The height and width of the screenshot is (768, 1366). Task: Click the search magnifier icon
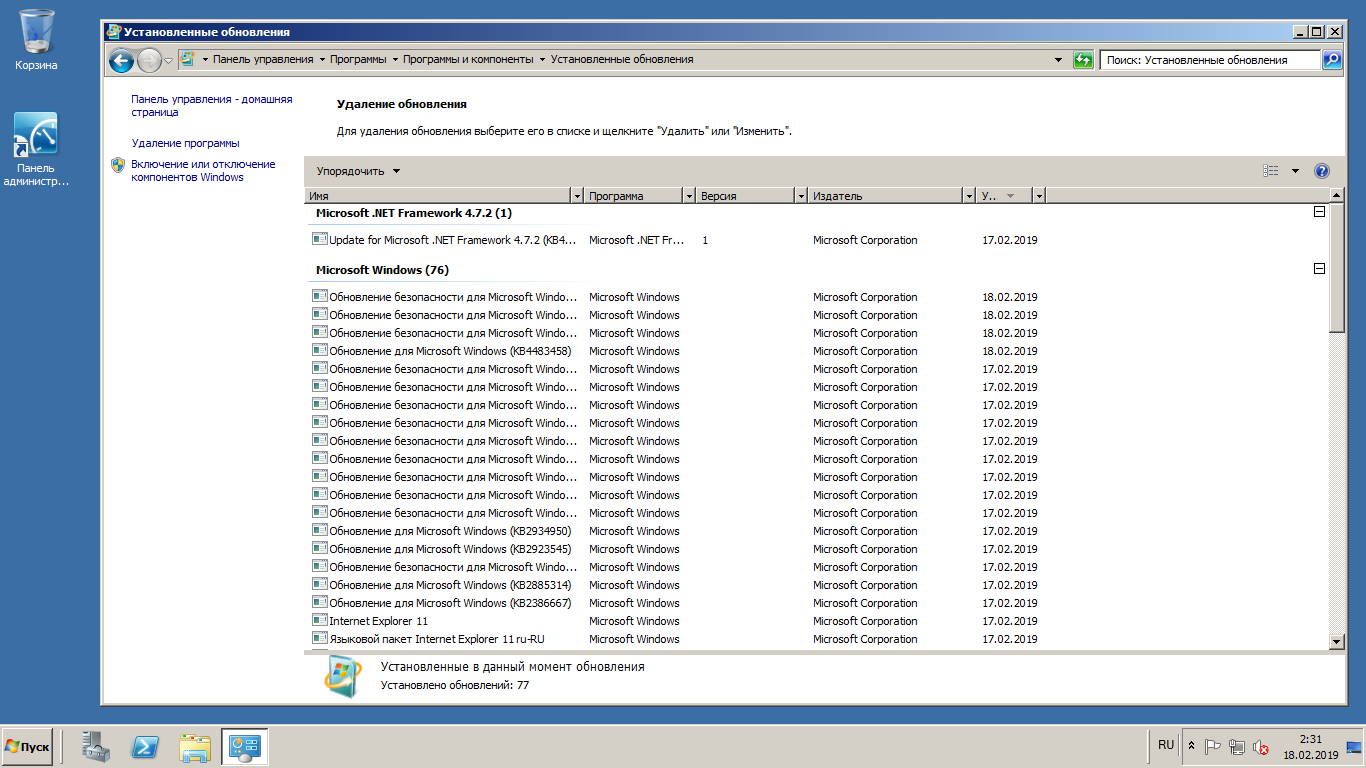tap(1331, 60)
